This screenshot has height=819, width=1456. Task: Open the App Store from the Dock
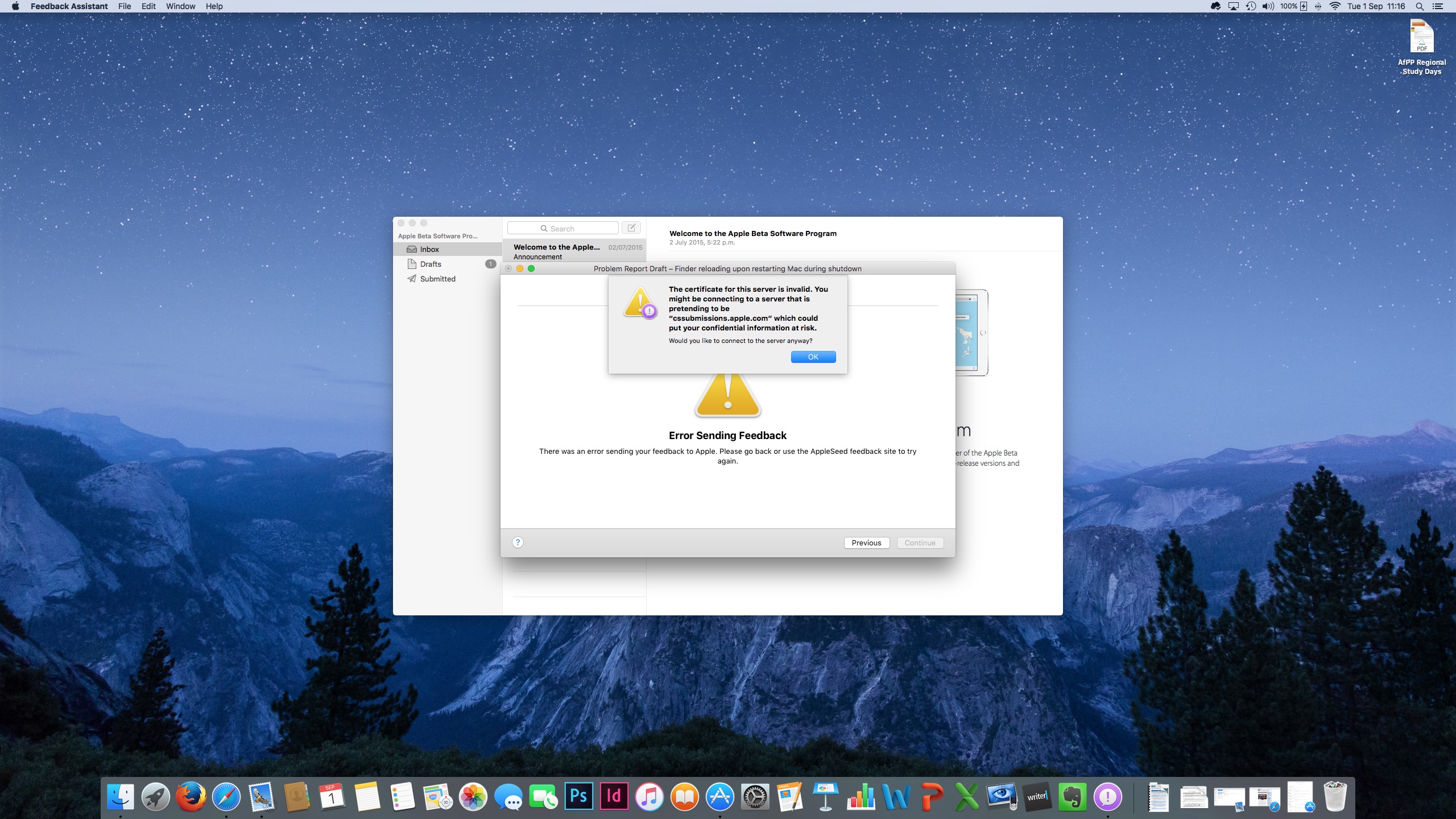click(720, 796)
